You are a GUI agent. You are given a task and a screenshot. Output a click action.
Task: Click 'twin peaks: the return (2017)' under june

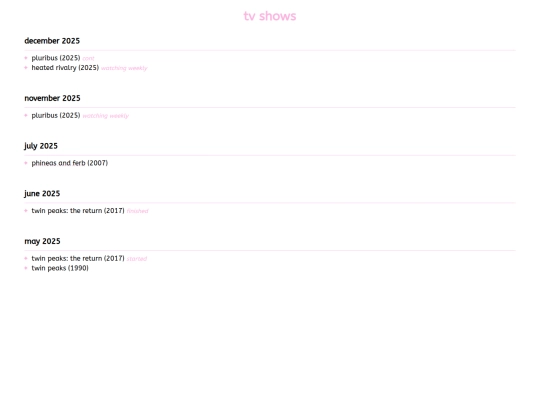click(78, 210)
